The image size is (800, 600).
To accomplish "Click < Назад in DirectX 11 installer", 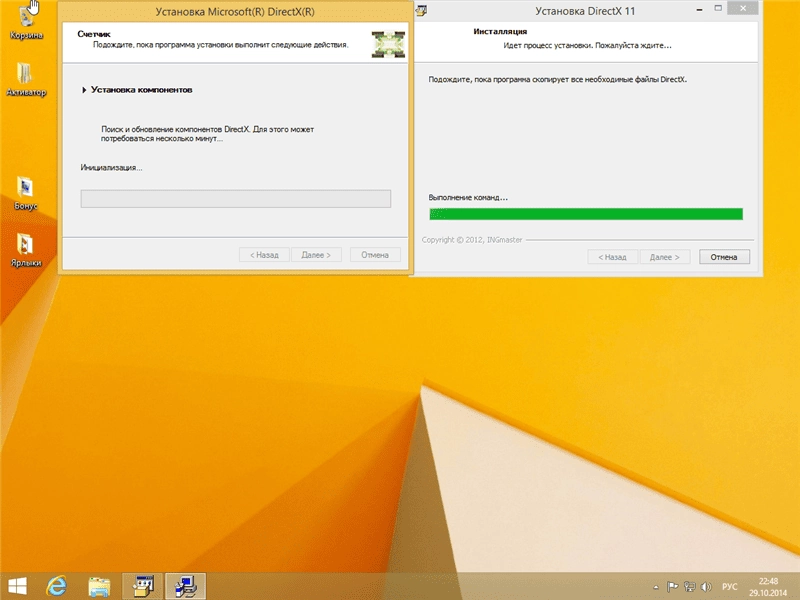I will point(612,257).
